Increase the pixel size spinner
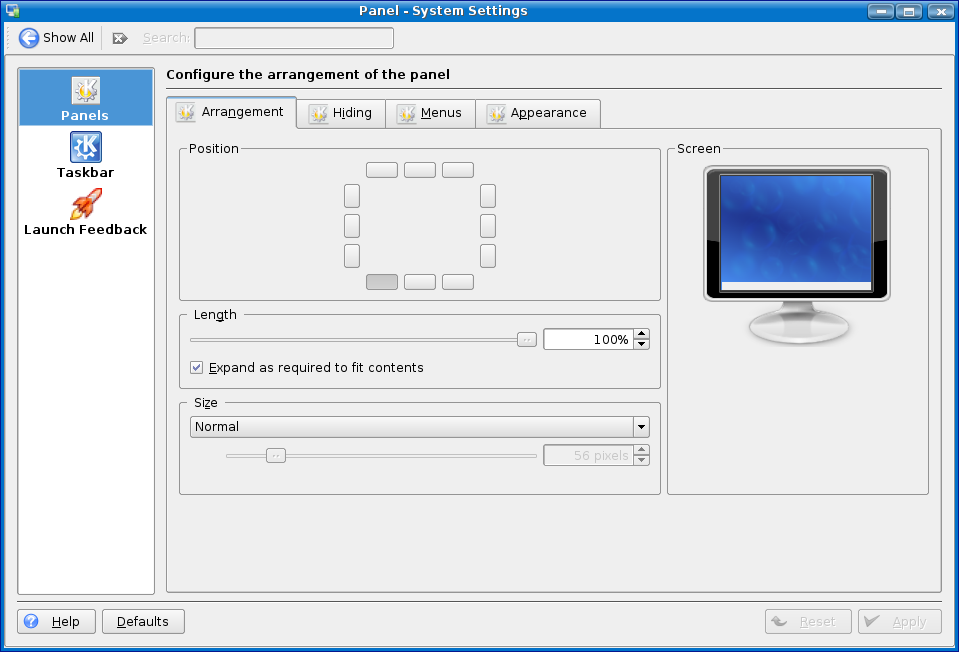 (x=641, y=450)
